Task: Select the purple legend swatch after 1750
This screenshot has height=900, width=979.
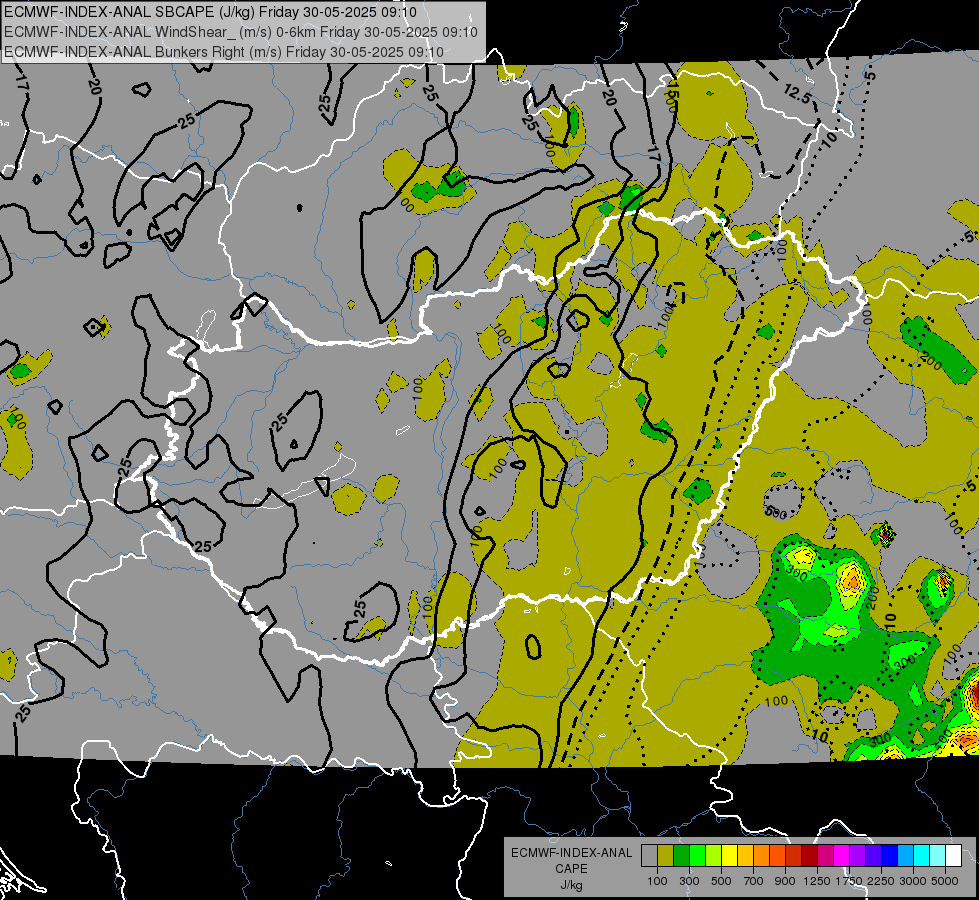Action: 858,855
